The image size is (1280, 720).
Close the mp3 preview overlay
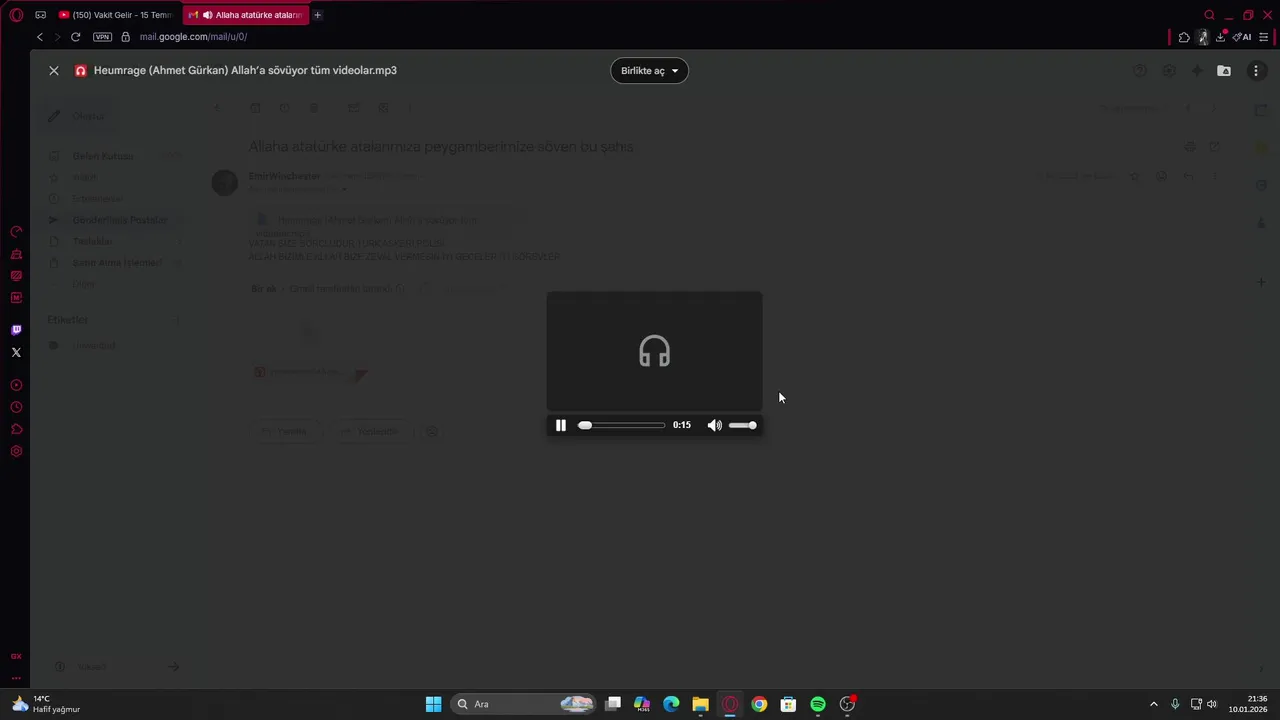tap(54, 71)
